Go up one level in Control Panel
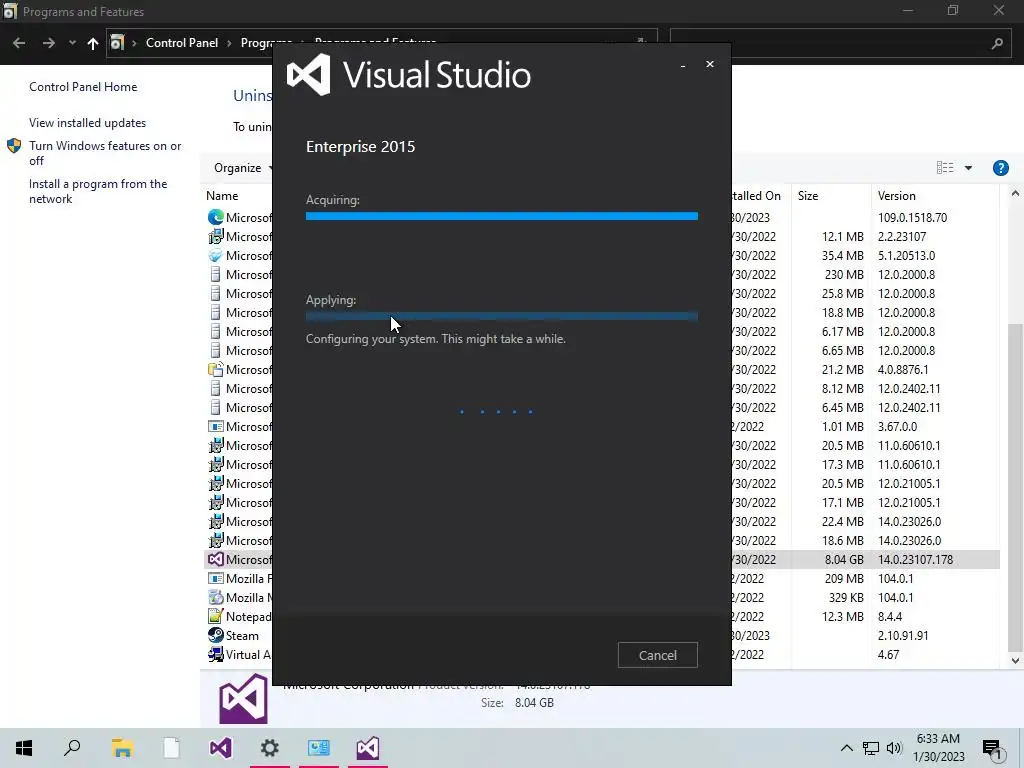Image resolution: width=1024 pixels, height=768 pixels. tap(93, 43)
